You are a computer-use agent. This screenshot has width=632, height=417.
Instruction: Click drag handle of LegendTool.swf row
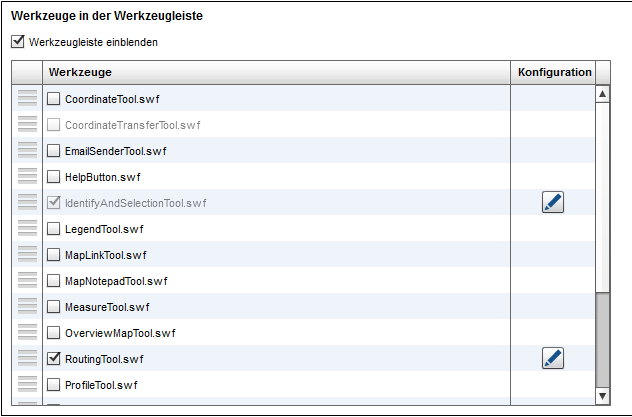point(27,228)
